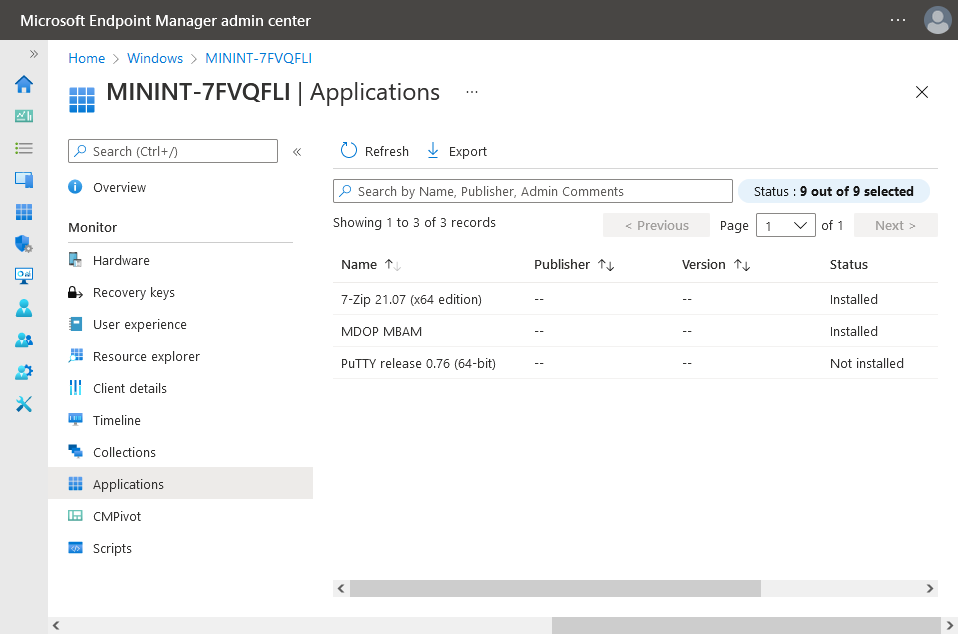Screen dimensions: 958x634
Task: Open the Collections menu item
Action: 180,452
